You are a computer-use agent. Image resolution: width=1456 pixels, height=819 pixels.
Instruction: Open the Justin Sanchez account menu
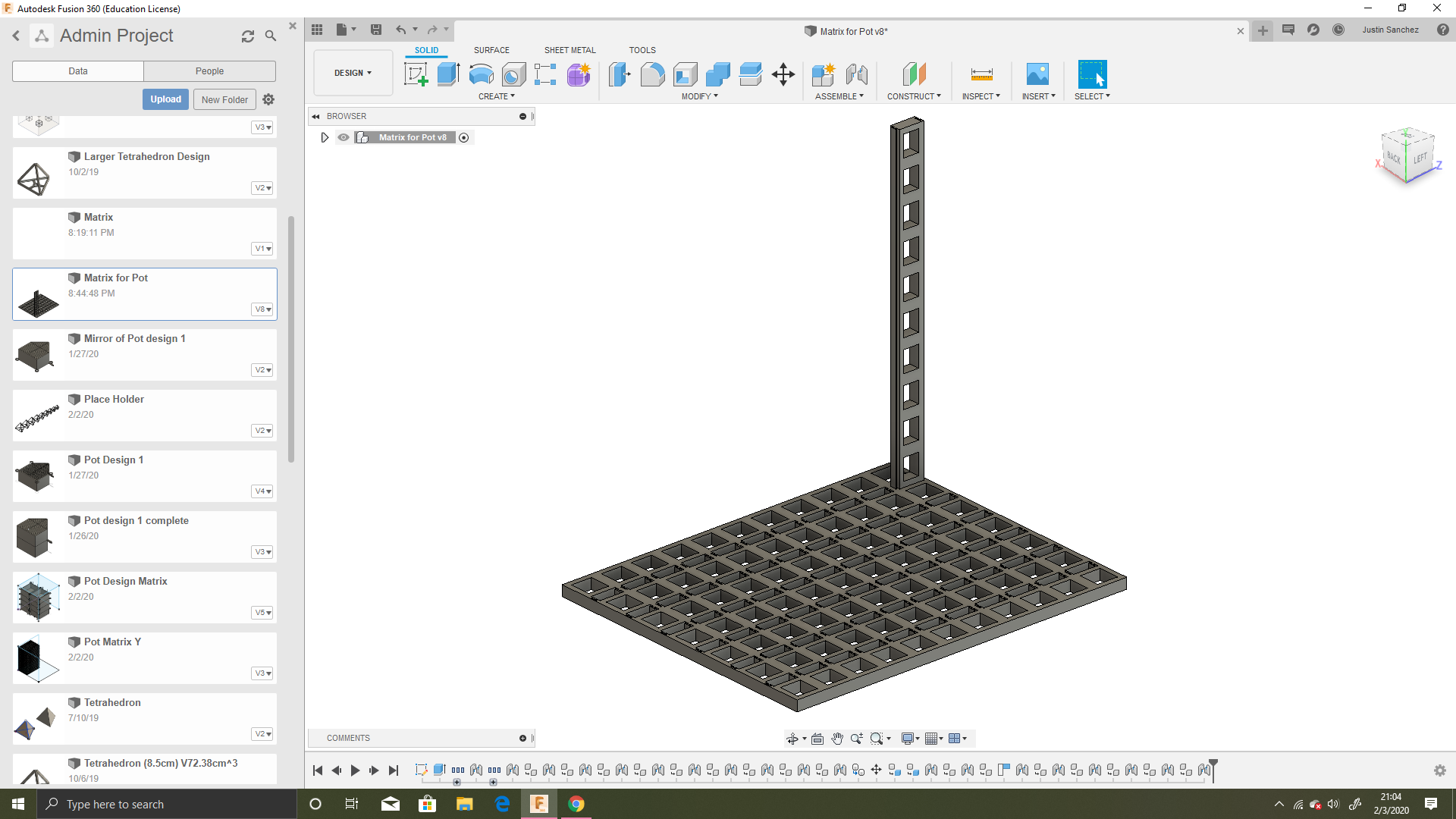(1390, 30)
